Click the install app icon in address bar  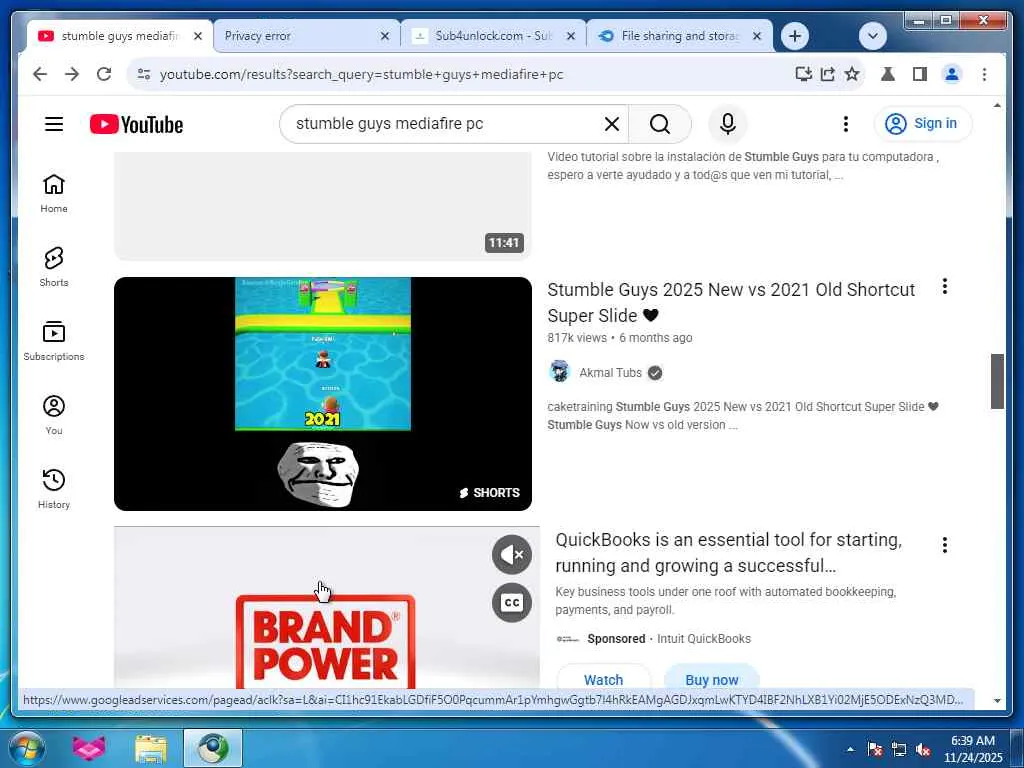(x=803, y=74)
